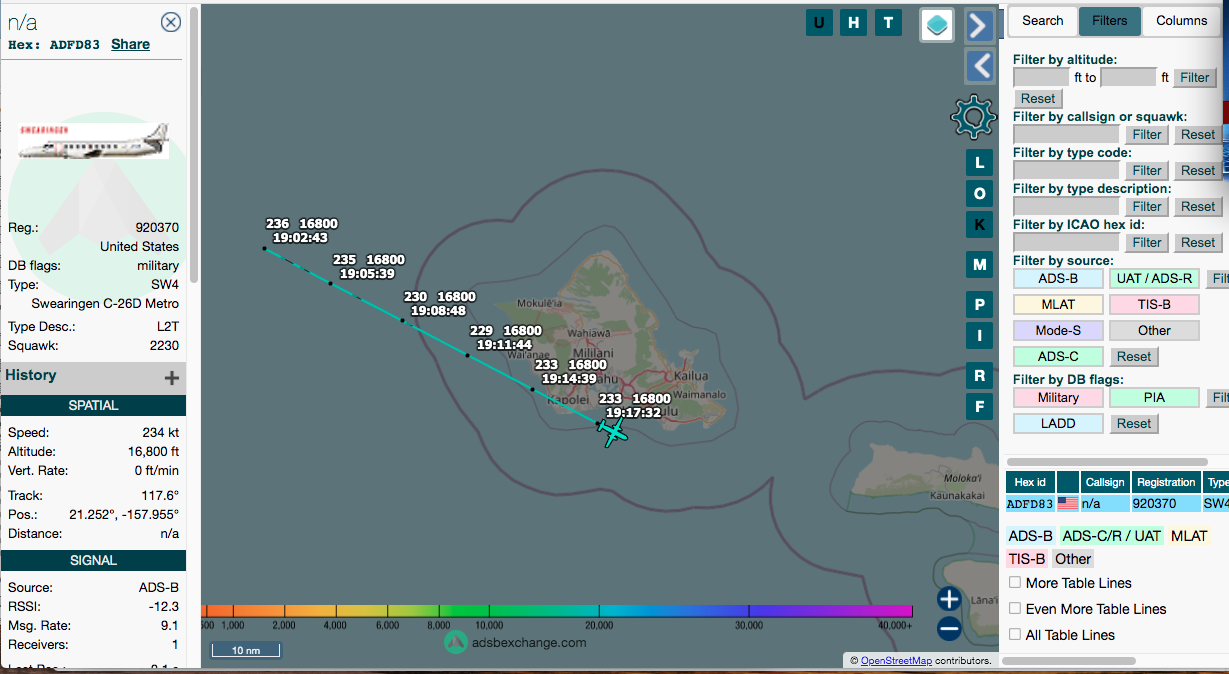This screenshot has height=674, width=1229.
Task: Apply the callsign or squawk Filter
Action: (1147, 134)
